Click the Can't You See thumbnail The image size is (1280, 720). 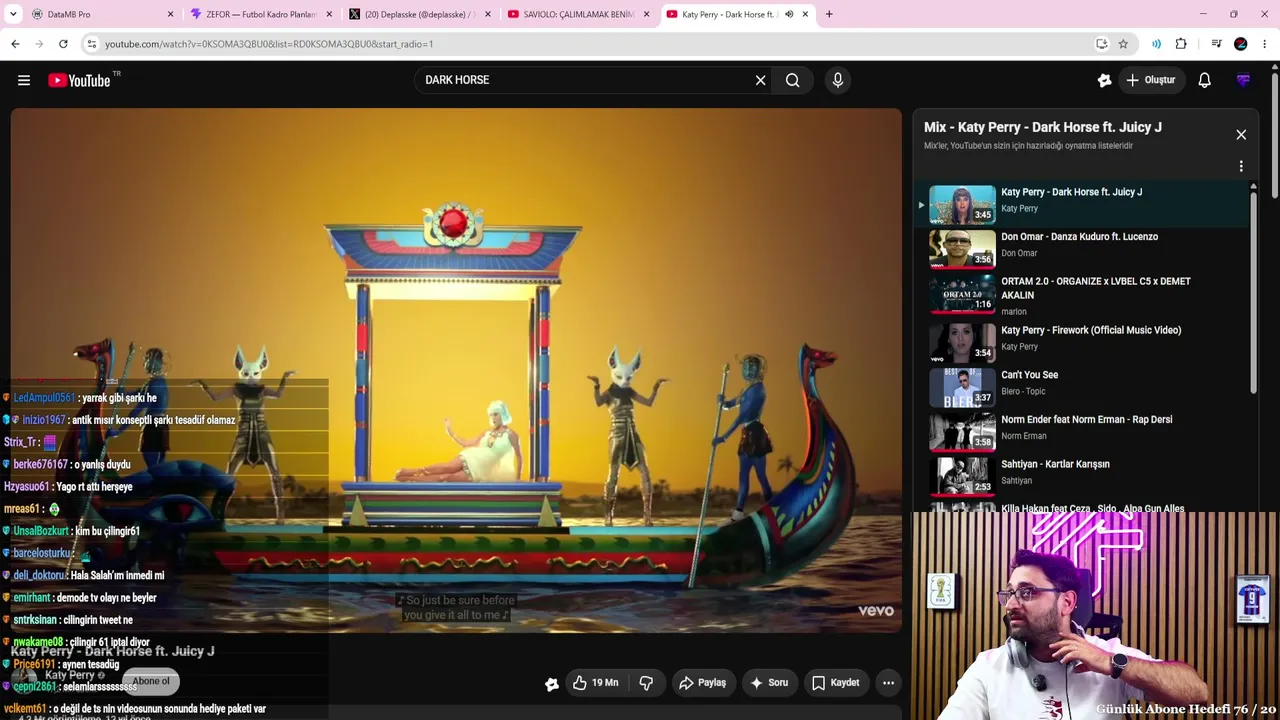click(x=962, y=387)
